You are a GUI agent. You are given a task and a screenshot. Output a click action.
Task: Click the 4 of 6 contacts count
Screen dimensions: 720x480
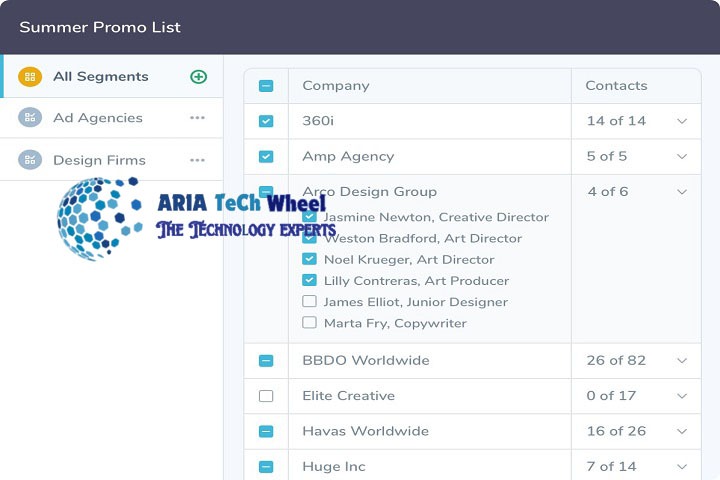608,192
